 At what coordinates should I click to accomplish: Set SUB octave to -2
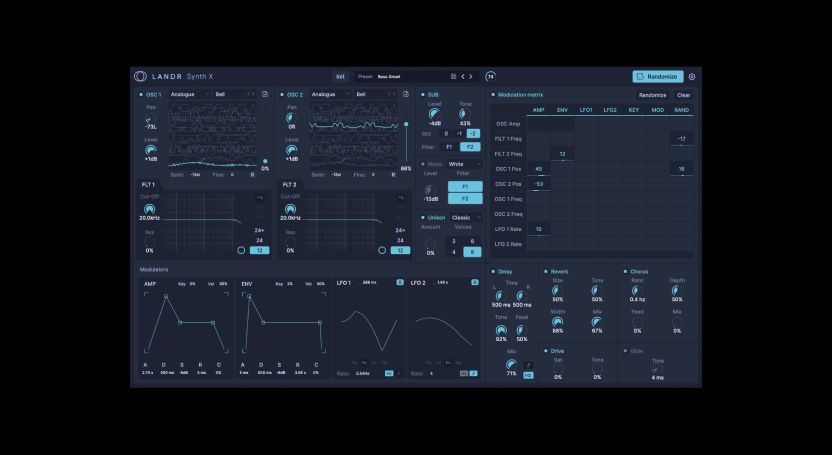pyautogui.click(x=473, y=134)
